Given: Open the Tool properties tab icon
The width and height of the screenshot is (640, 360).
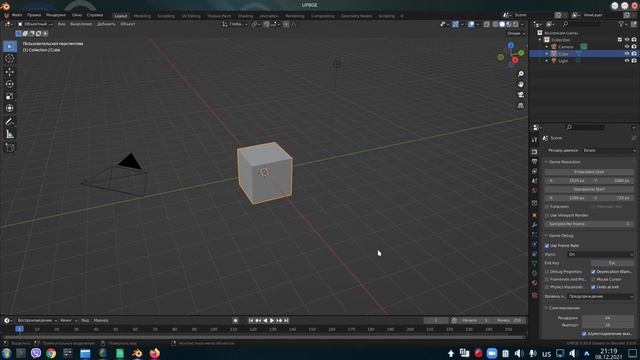Looking at the screenshot, I should pos(535,140).
